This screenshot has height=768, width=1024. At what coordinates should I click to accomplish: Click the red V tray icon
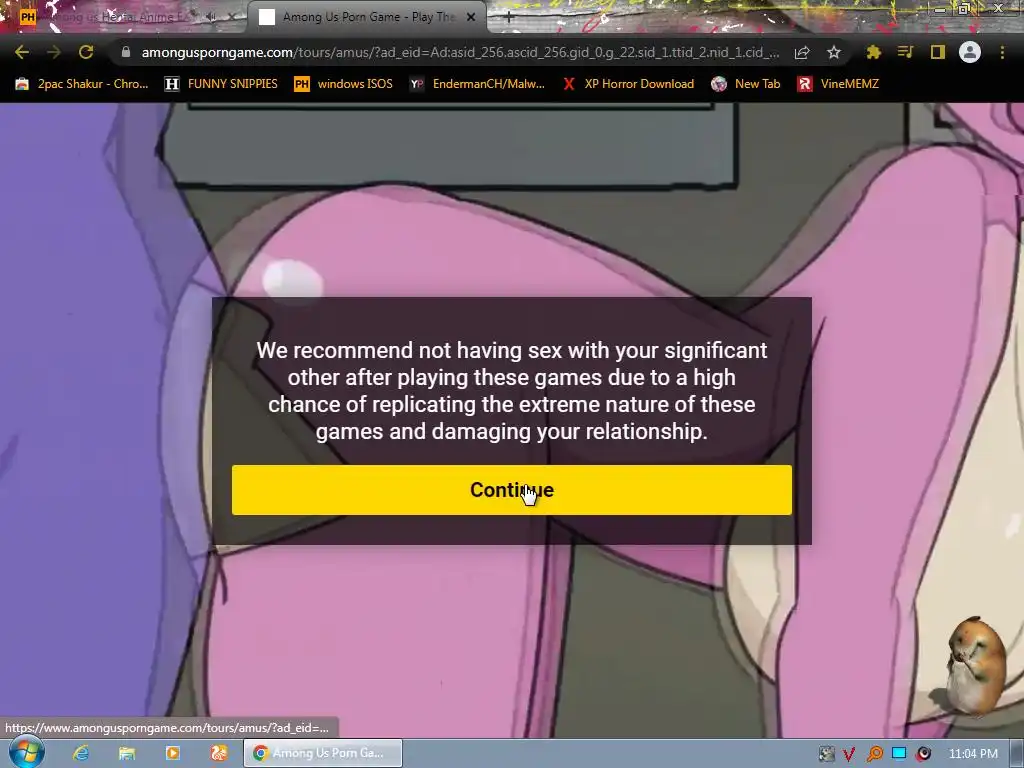tap(849, 754)
